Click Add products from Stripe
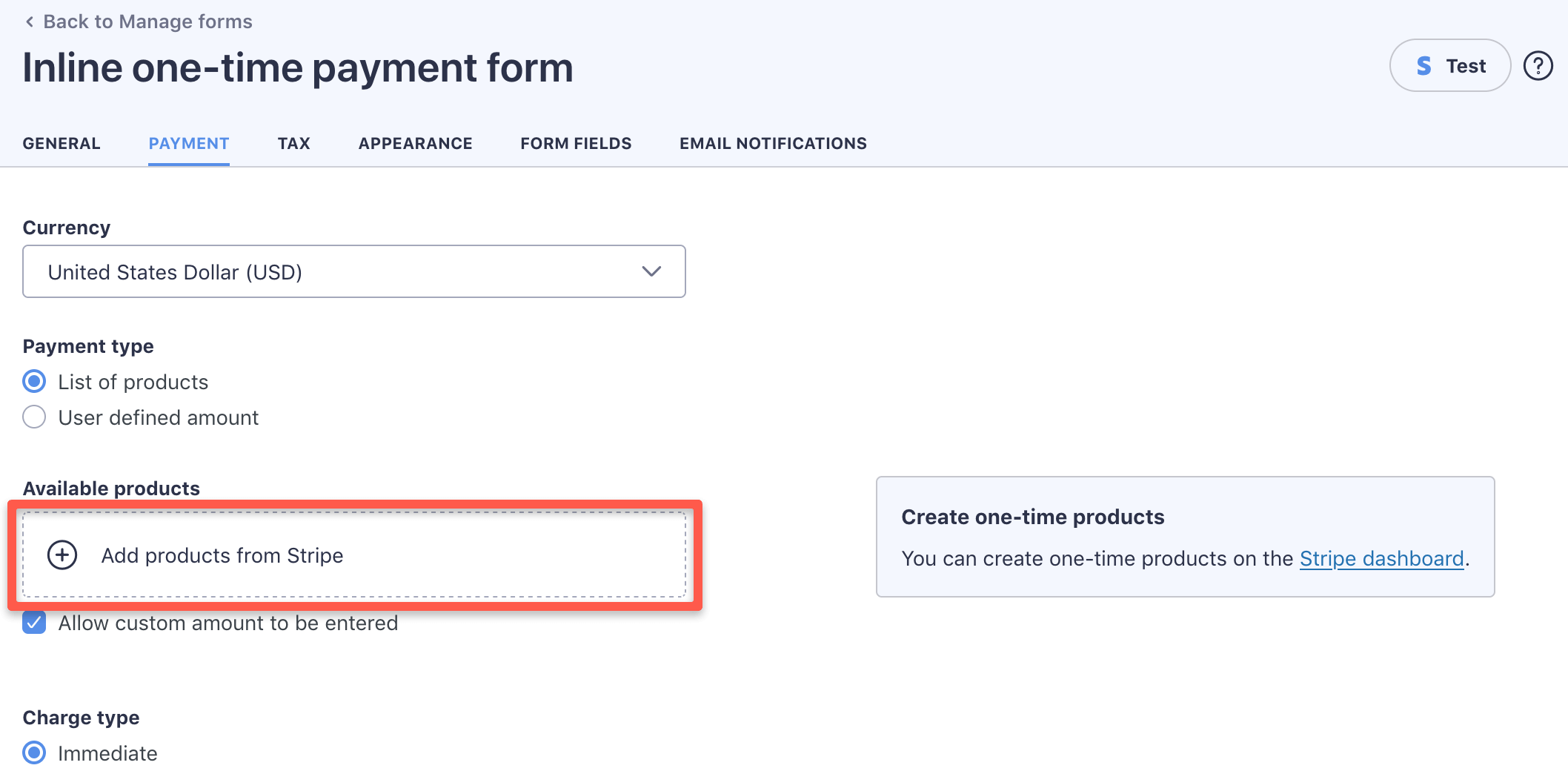Screen dimensions: 1568x771 222,555
